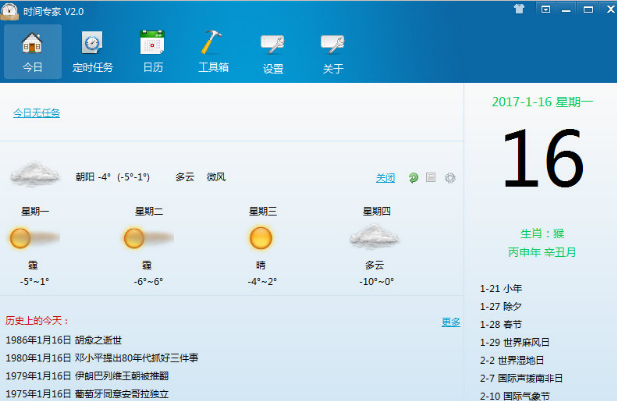Screen dimensions: 617x401
Task: Open the 今日 home tab
Action: 33,52
